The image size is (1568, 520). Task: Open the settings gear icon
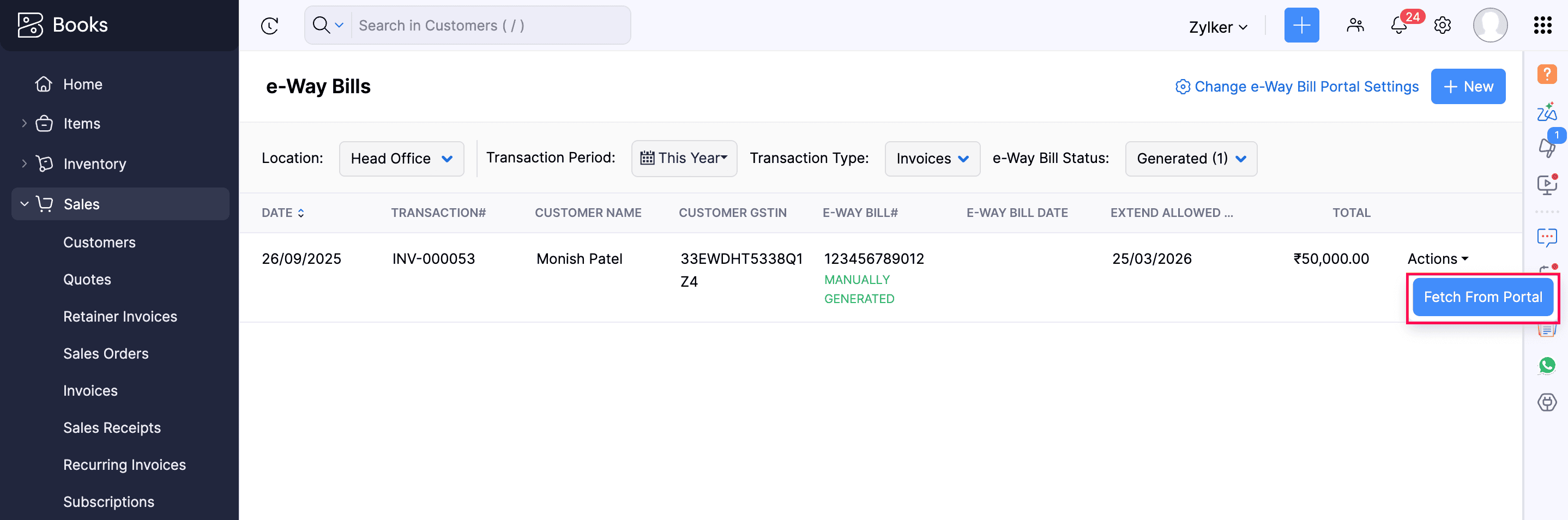(1442, 26)
